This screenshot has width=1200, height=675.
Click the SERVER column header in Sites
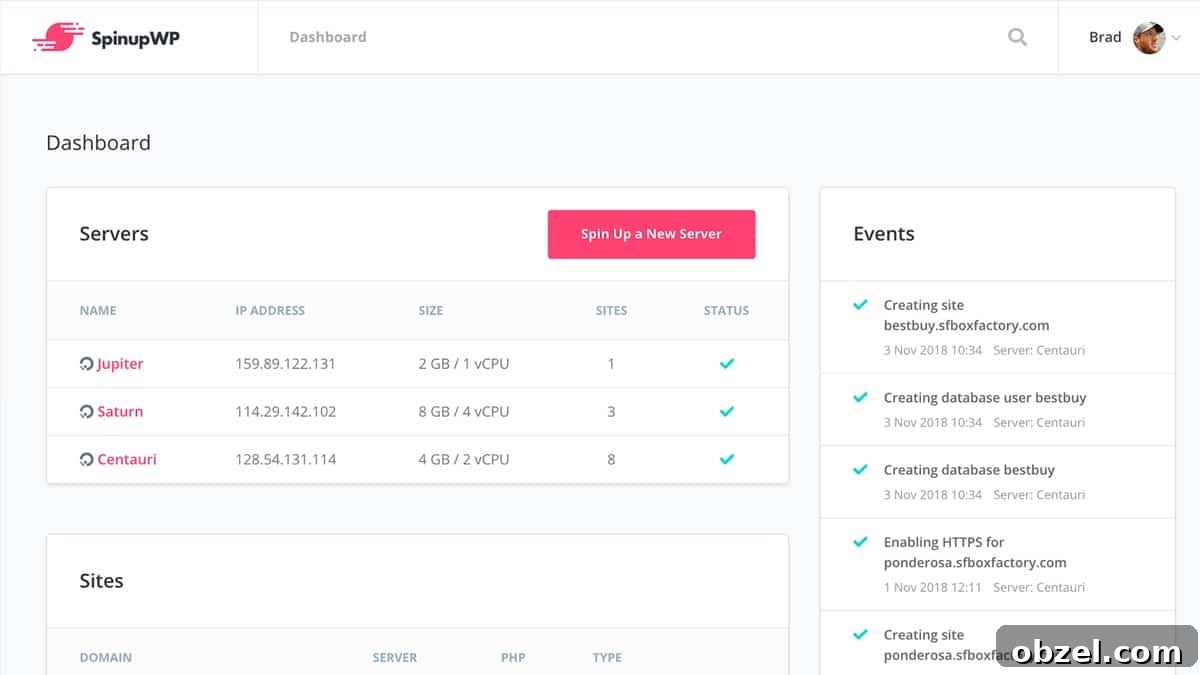pyautogui.click(x=395, y=658)
